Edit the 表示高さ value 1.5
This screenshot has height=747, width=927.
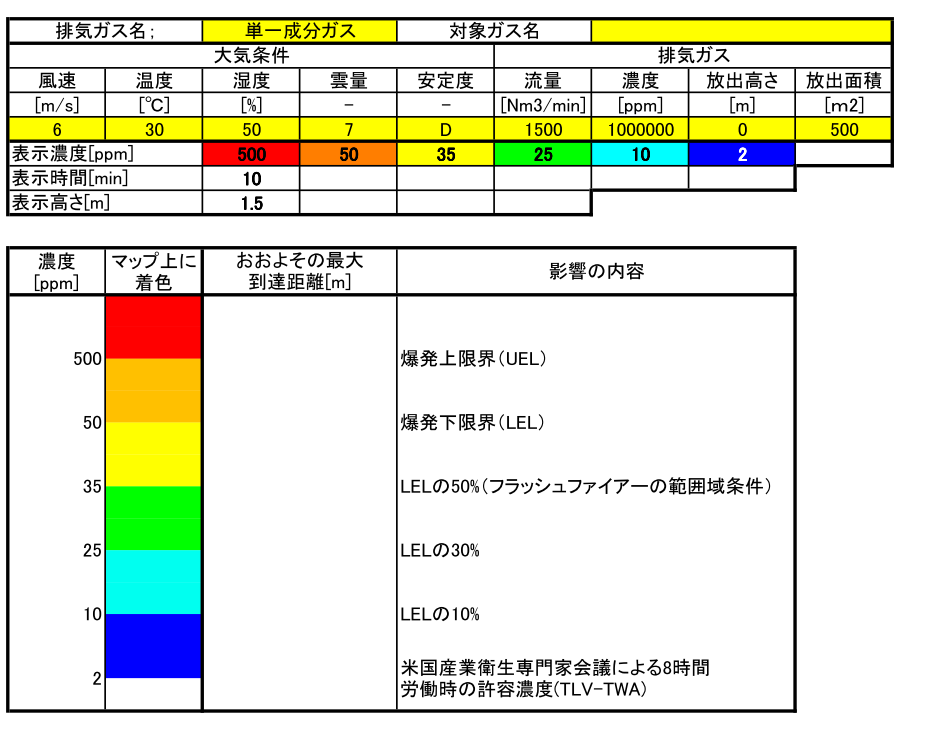251,203
